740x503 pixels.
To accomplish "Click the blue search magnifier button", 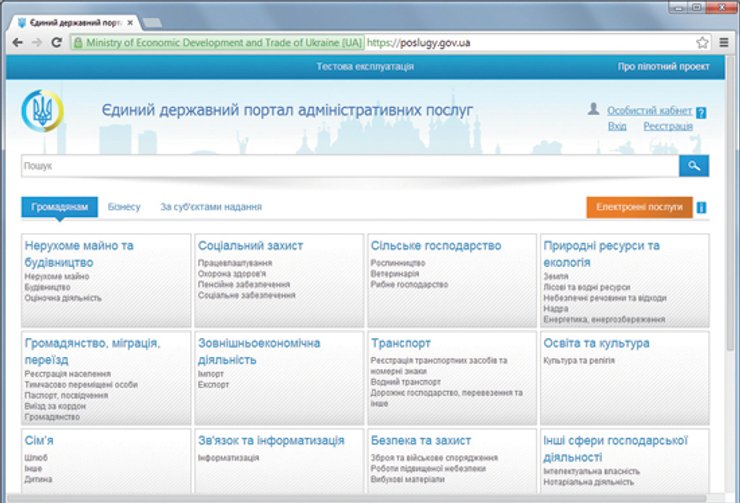I will pyautogui.click(x=693, y=166).
